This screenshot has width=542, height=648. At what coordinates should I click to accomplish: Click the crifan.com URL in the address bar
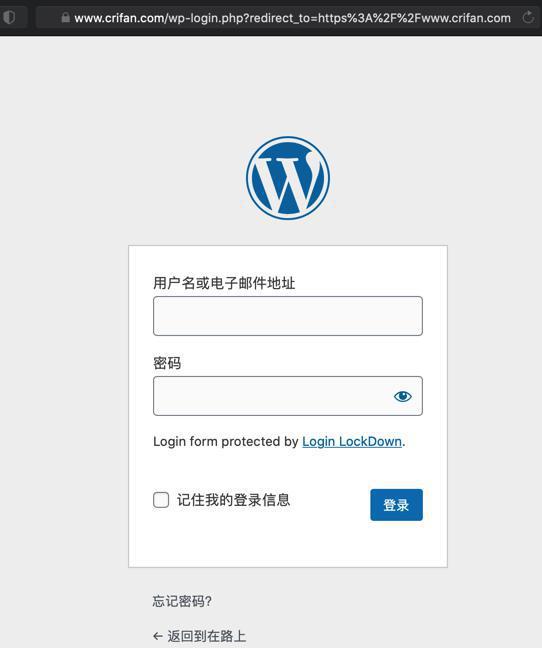[292, 18]
